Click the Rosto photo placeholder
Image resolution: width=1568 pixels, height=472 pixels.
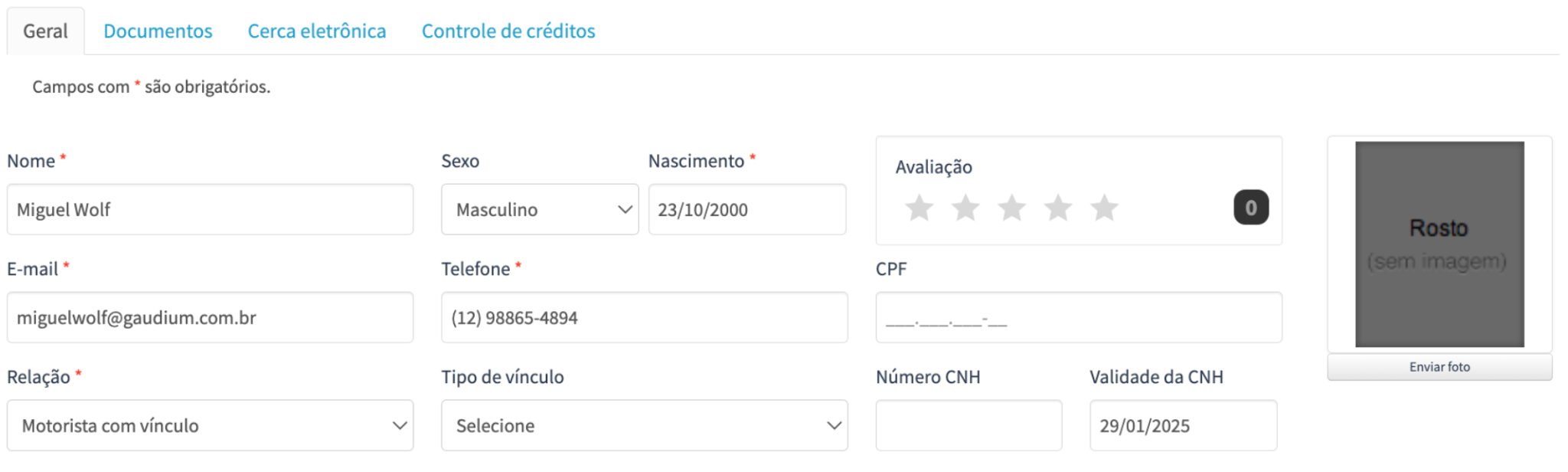pyautogui.click(x=1439, y=244)
